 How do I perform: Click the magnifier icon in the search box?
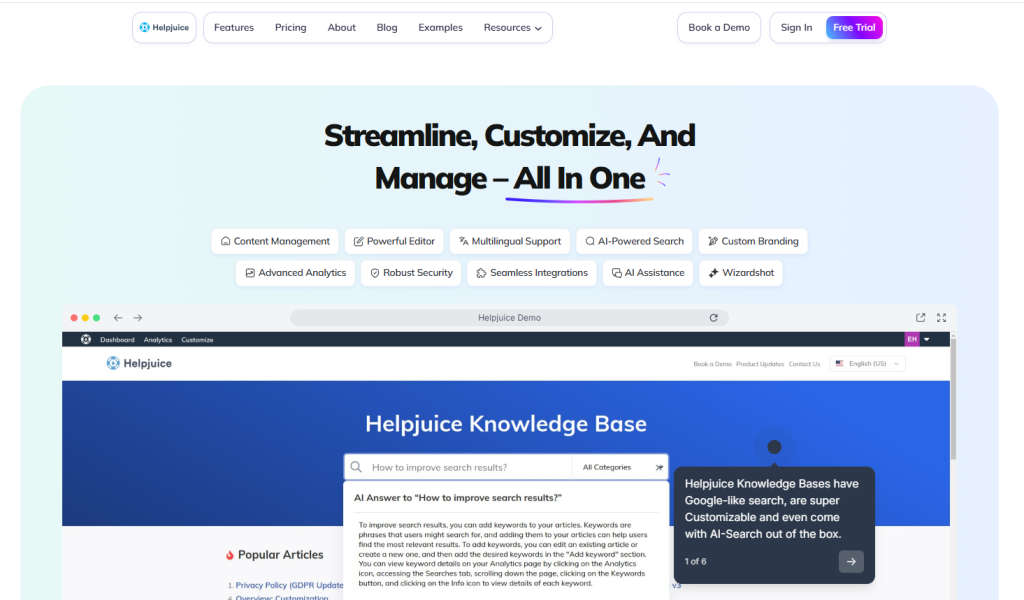(x=356, y=467)
